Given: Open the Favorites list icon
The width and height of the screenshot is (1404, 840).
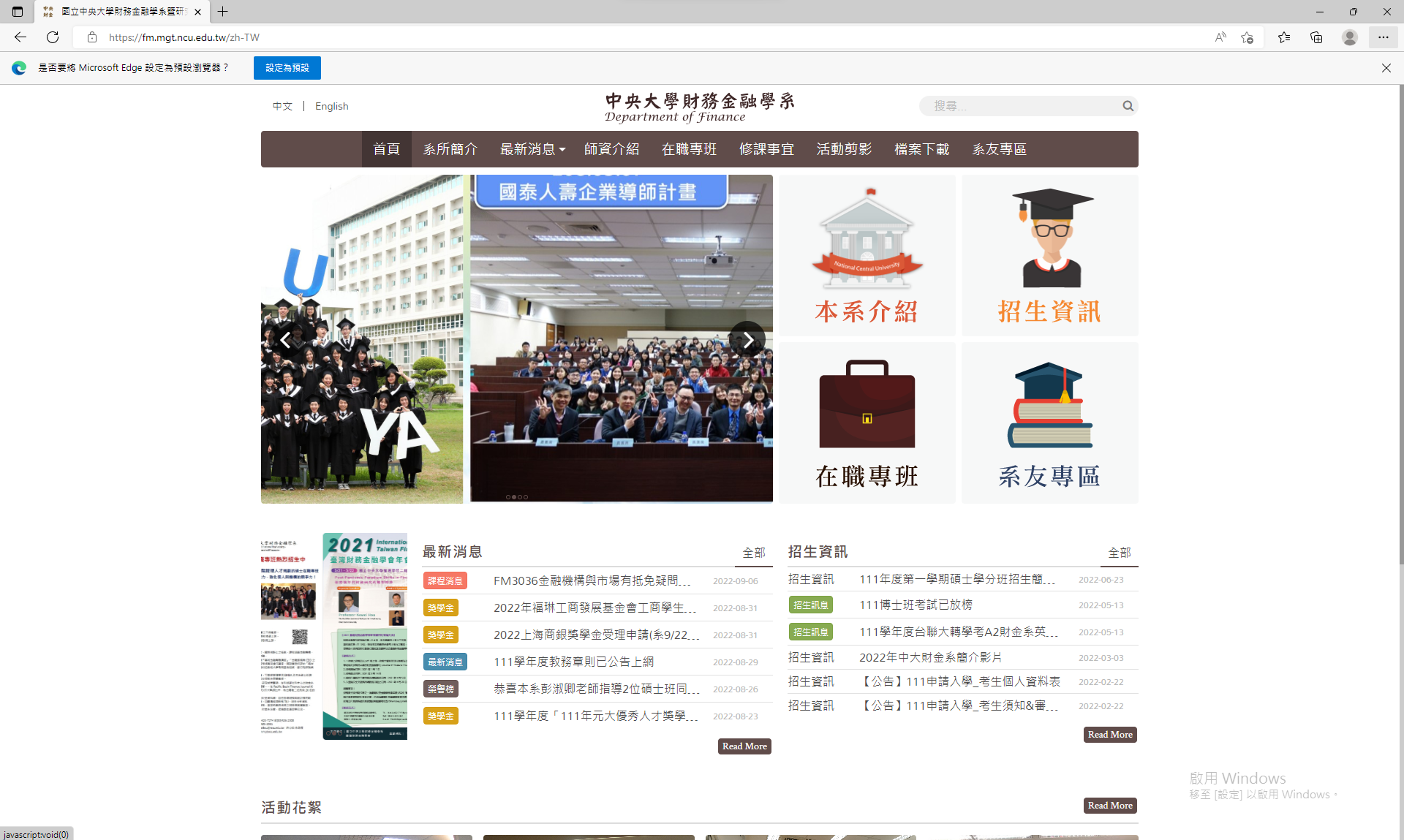Looking at the screenshot, I should coord(1284,37).
